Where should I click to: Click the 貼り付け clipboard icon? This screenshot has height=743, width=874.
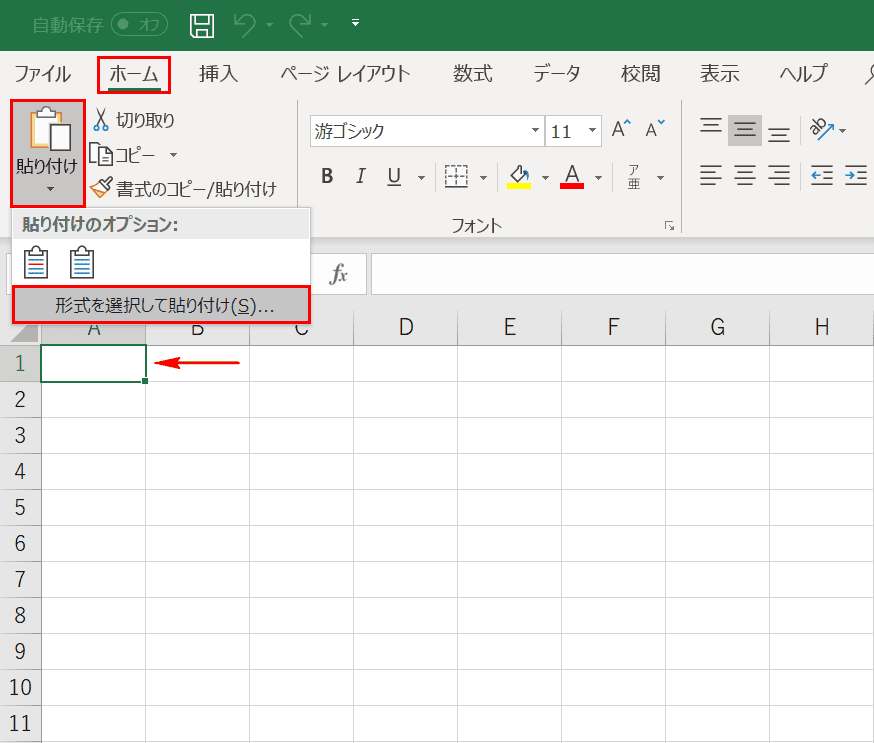(50, 129)
